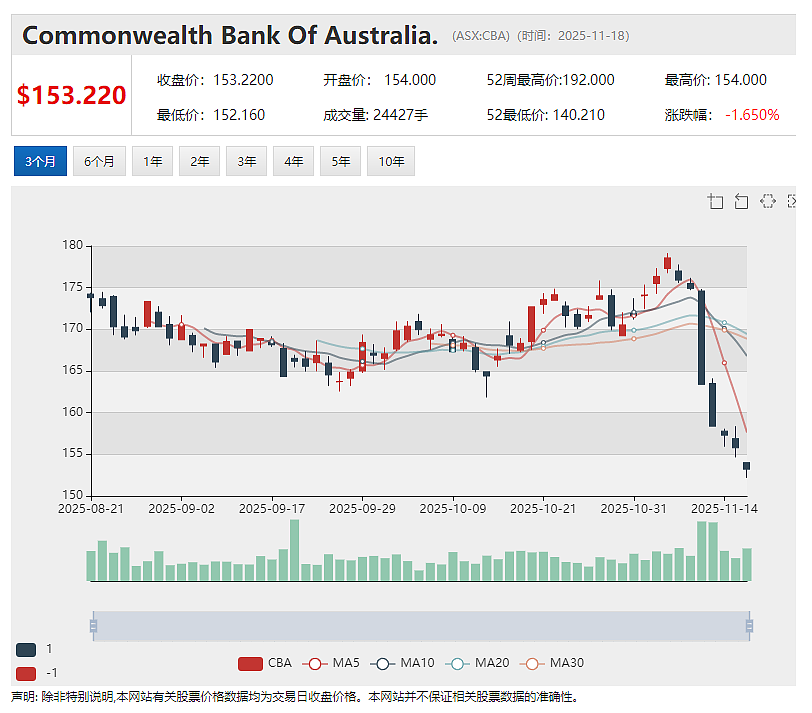
Task: Open the 3年 chart range
Action: 246,161
